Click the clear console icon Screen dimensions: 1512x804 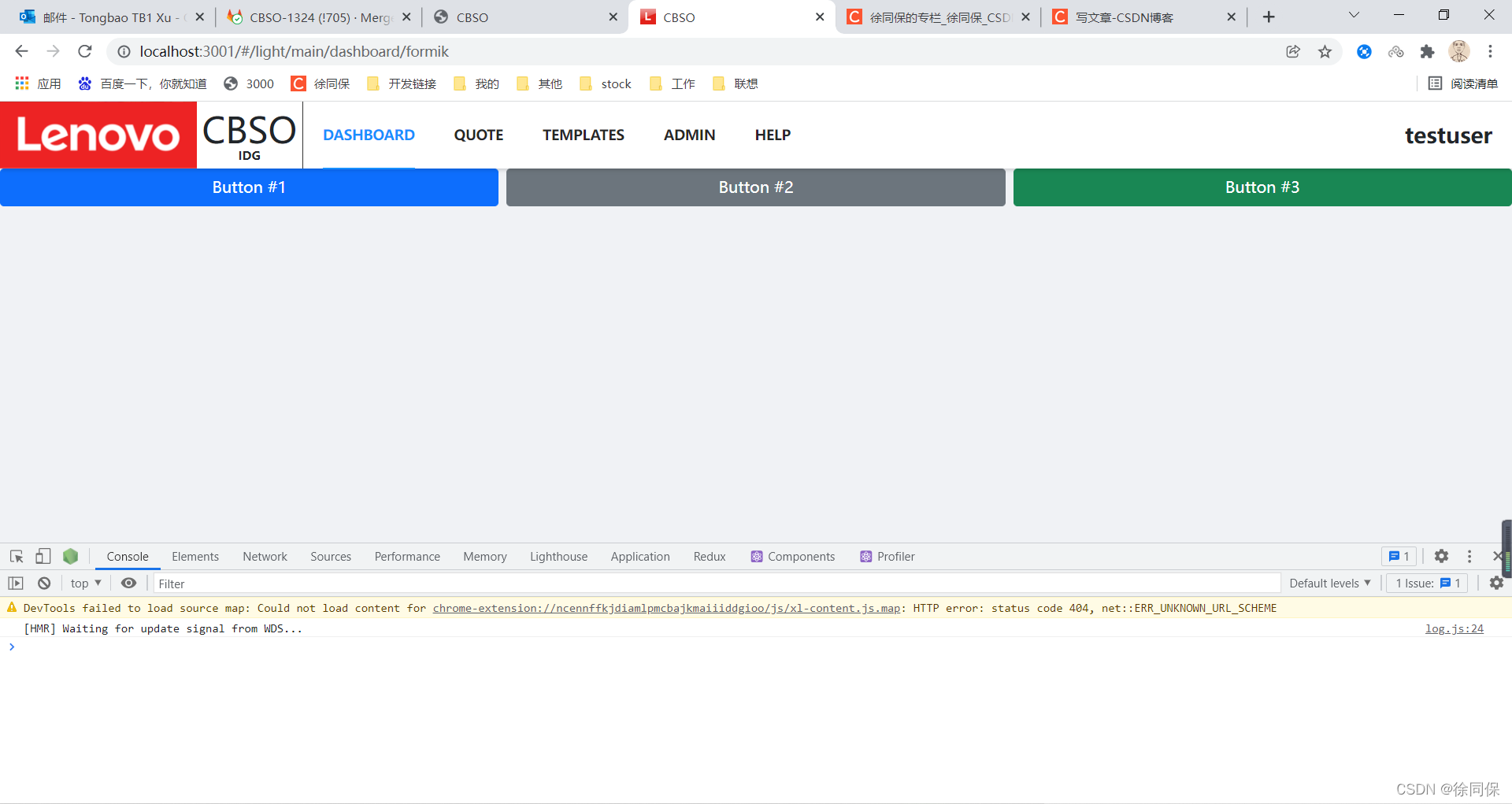pyautogui.click(x=43, y=583)
